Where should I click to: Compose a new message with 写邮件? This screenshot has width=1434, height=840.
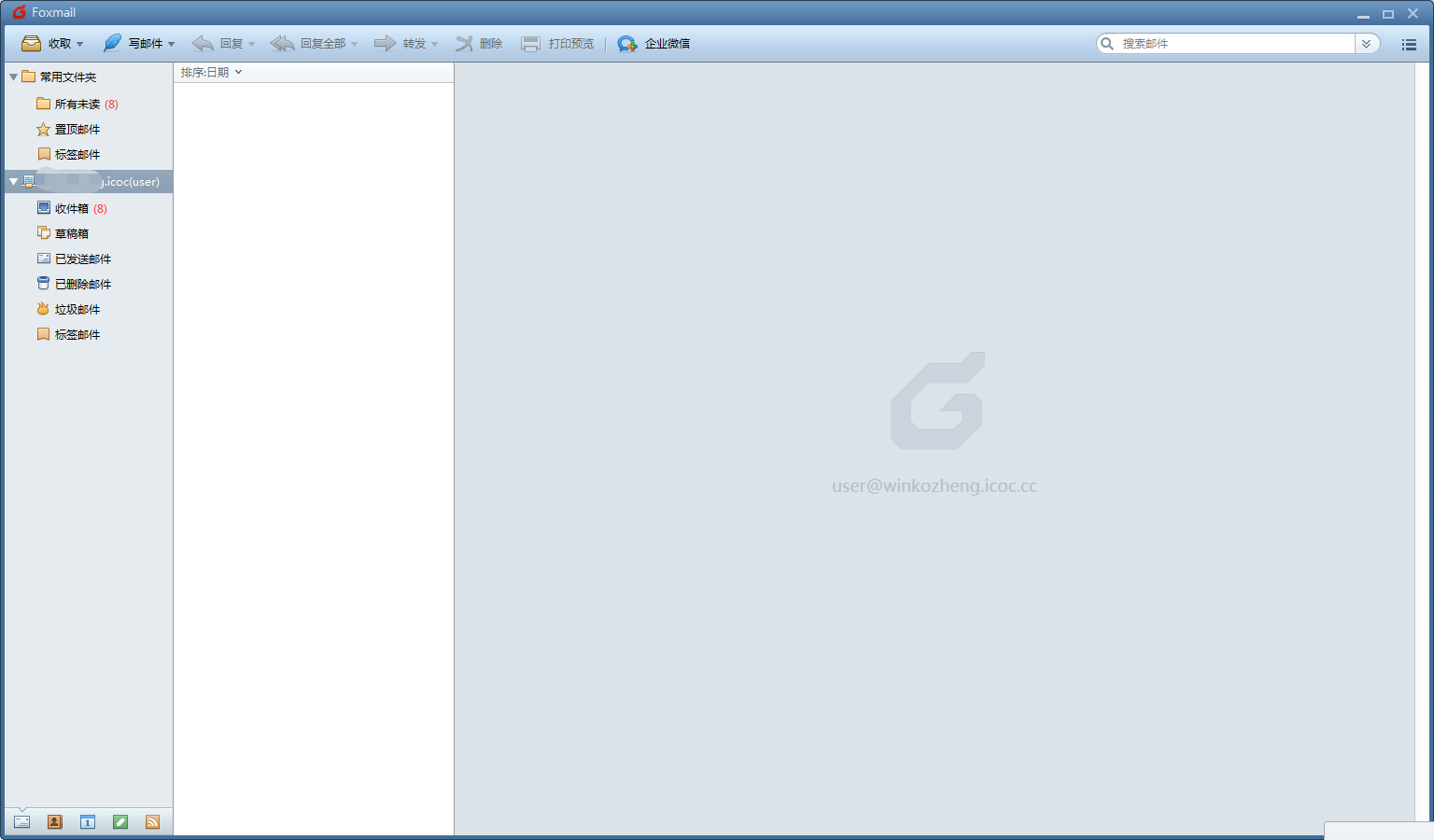pyautogui.click(x=133, y=44)
